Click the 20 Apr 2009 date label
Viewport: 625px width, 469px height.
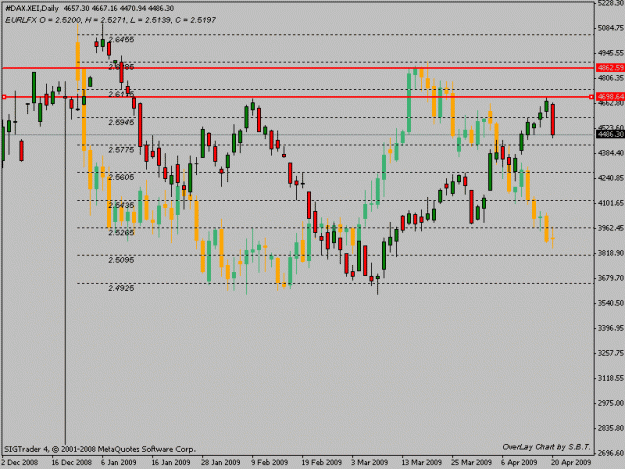571,463
